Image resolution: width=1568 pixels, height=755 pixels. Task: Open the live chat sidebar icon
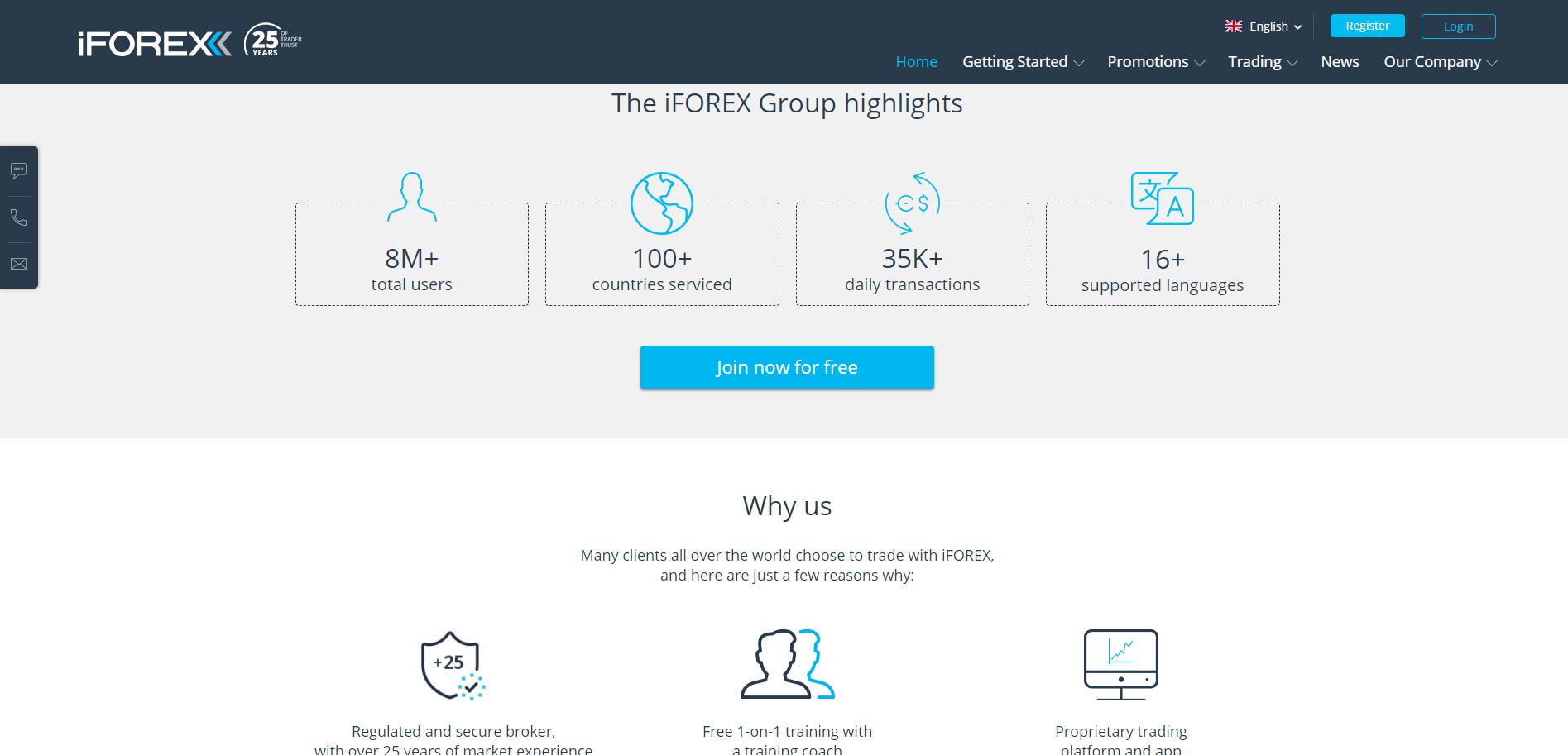coord(19,171)
